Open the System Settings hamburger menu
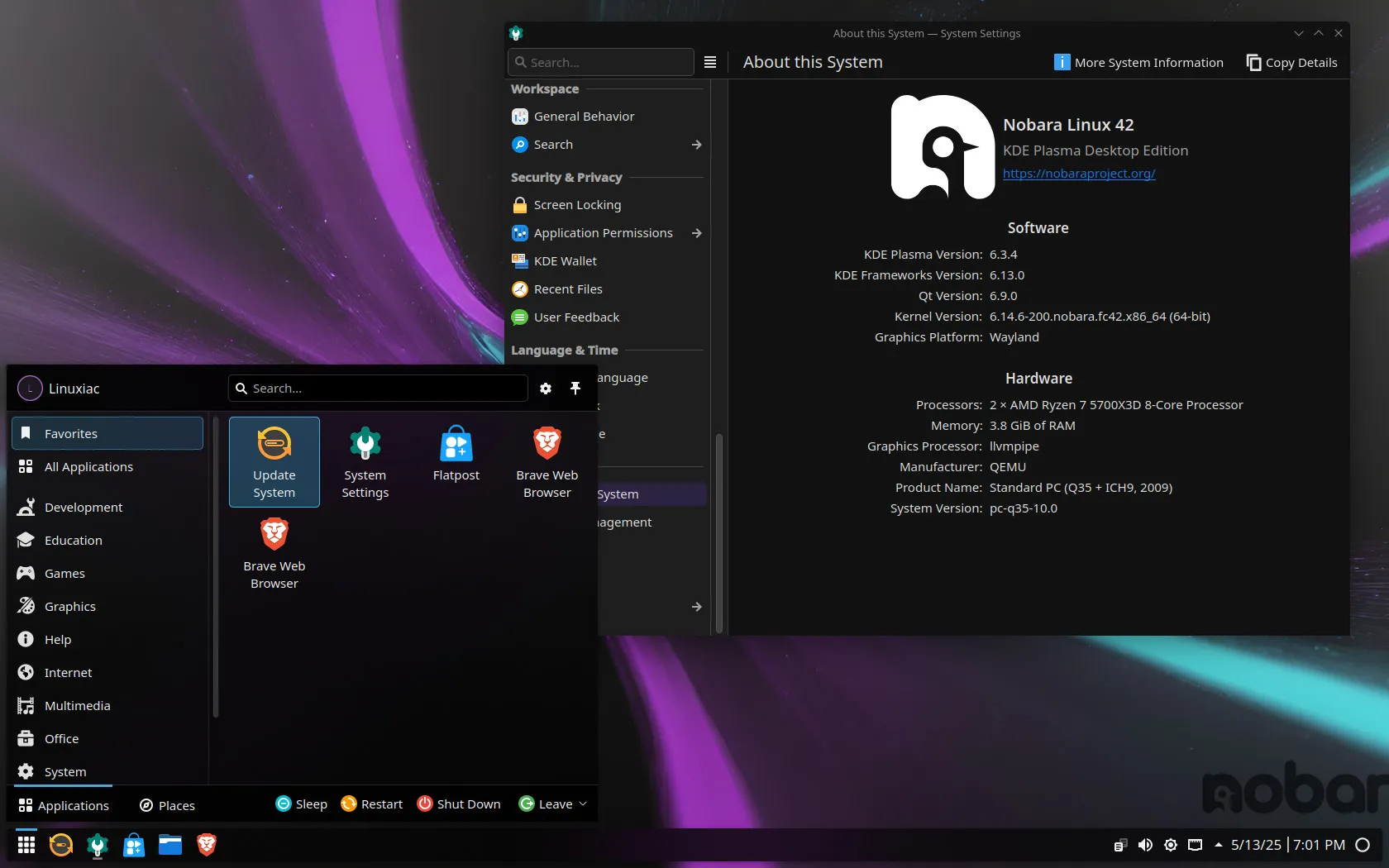 tap(709, 61)
